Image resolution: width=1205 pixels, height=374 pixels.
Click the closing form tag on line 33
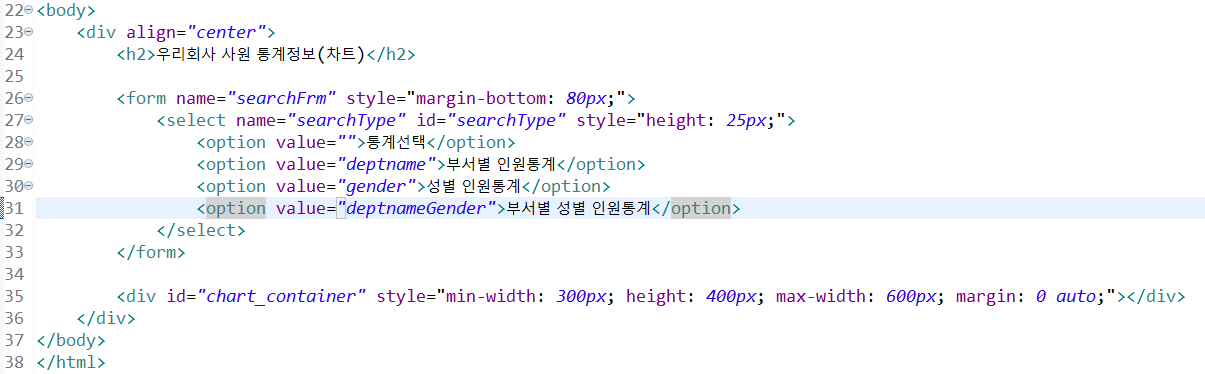click(x=150, y=252)
